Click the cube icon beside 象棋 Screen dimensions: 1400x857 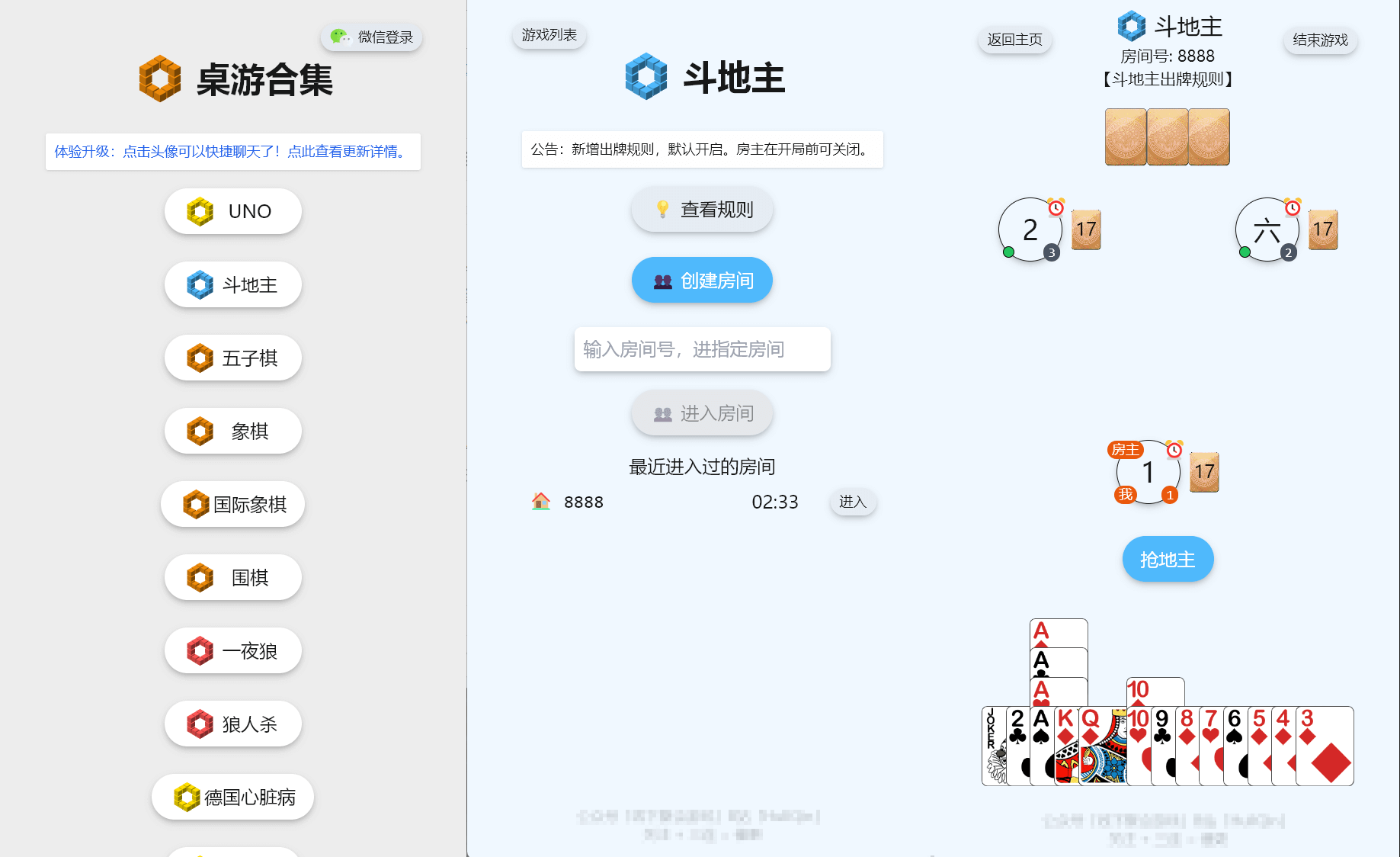(x=200, y=431)
